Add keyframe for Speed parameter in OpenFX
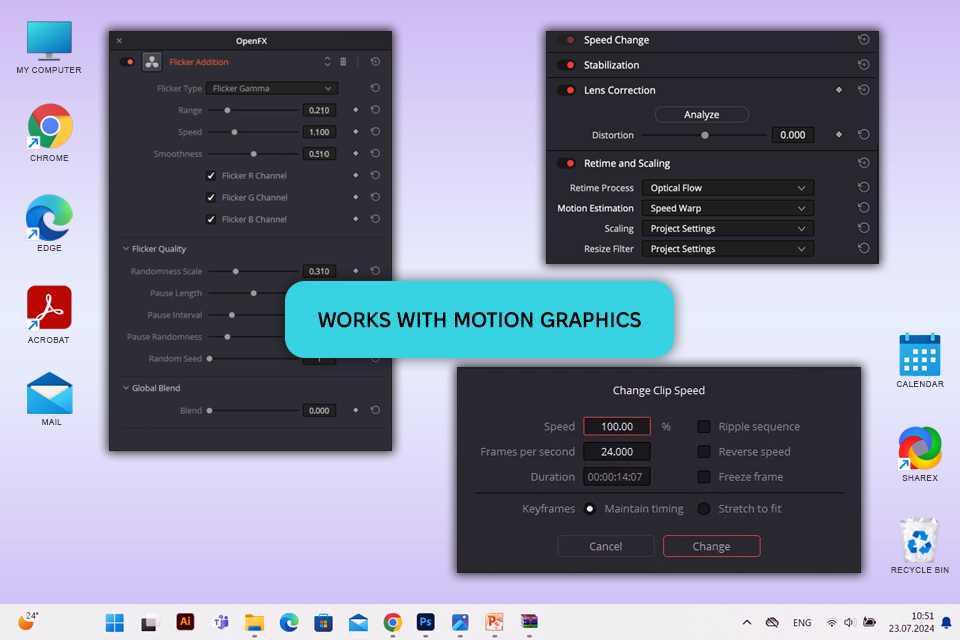Image resolution: width=960 pixels, height=640 pixels. 356,132
